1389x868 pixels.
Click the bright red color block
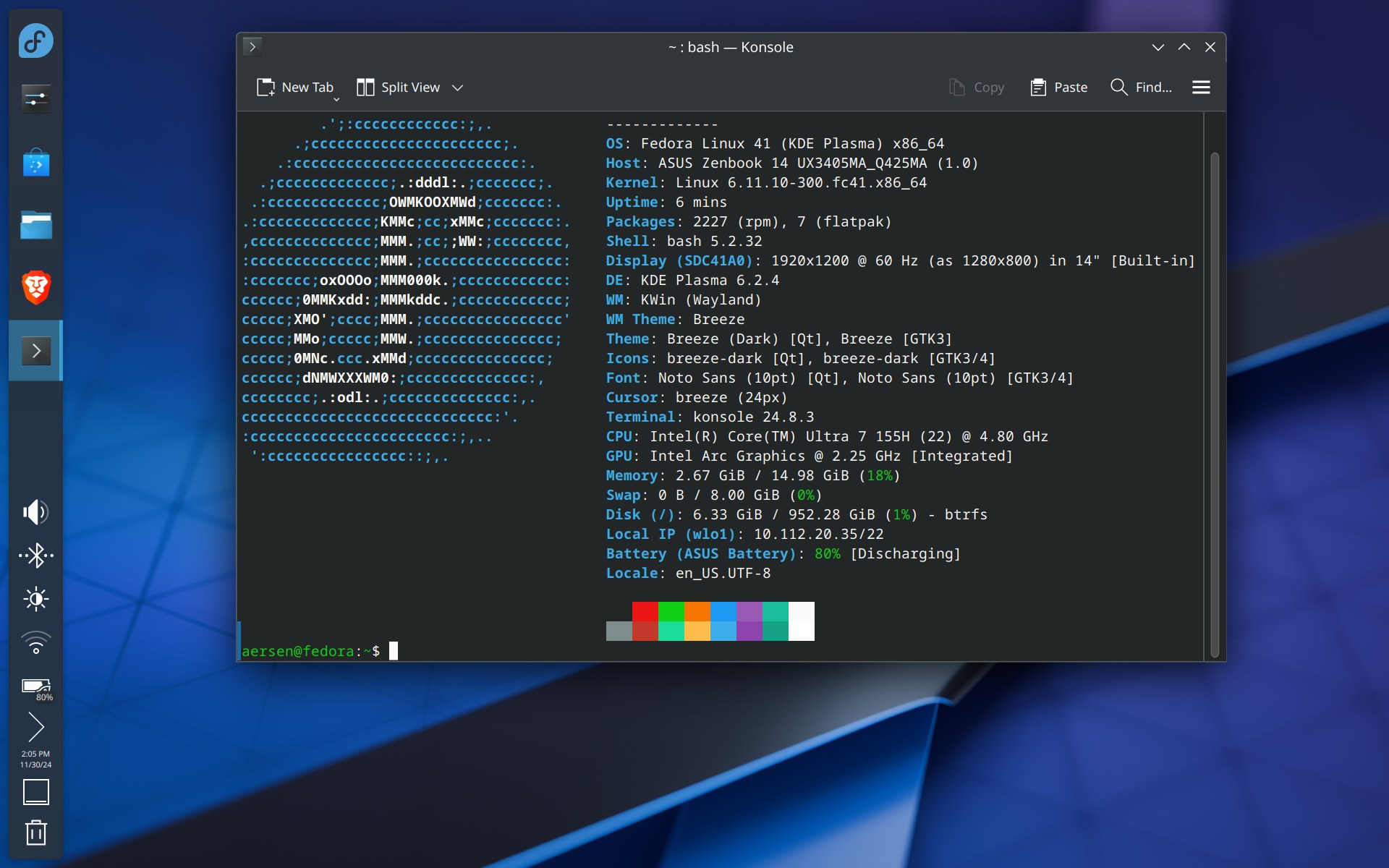645,611
